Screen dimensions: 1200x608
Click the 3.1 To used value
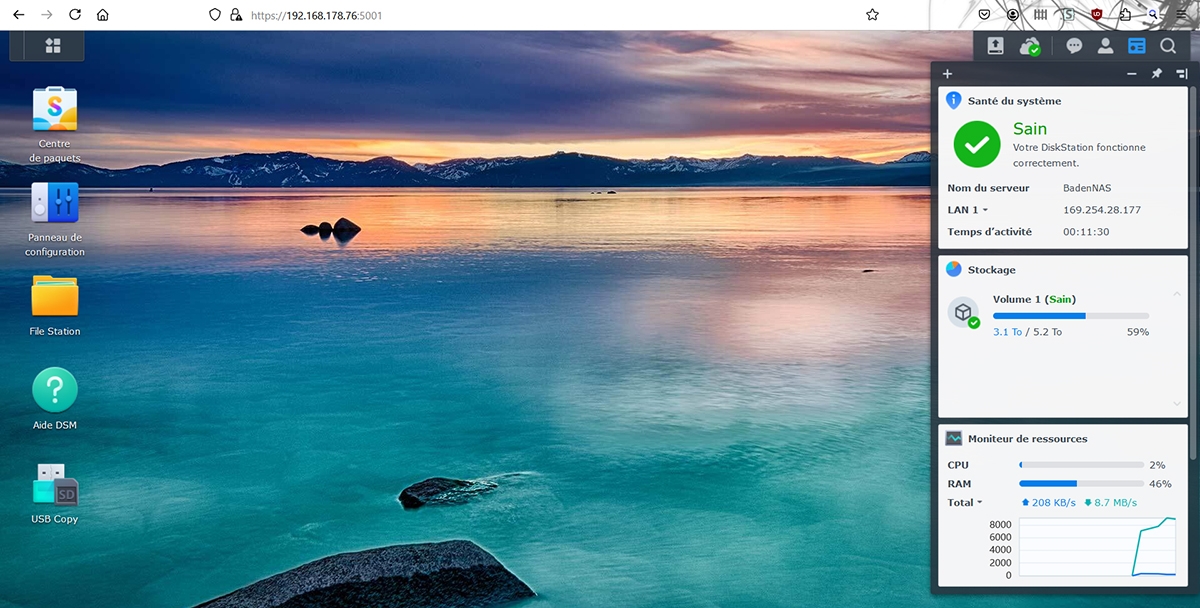[1007, 332]
